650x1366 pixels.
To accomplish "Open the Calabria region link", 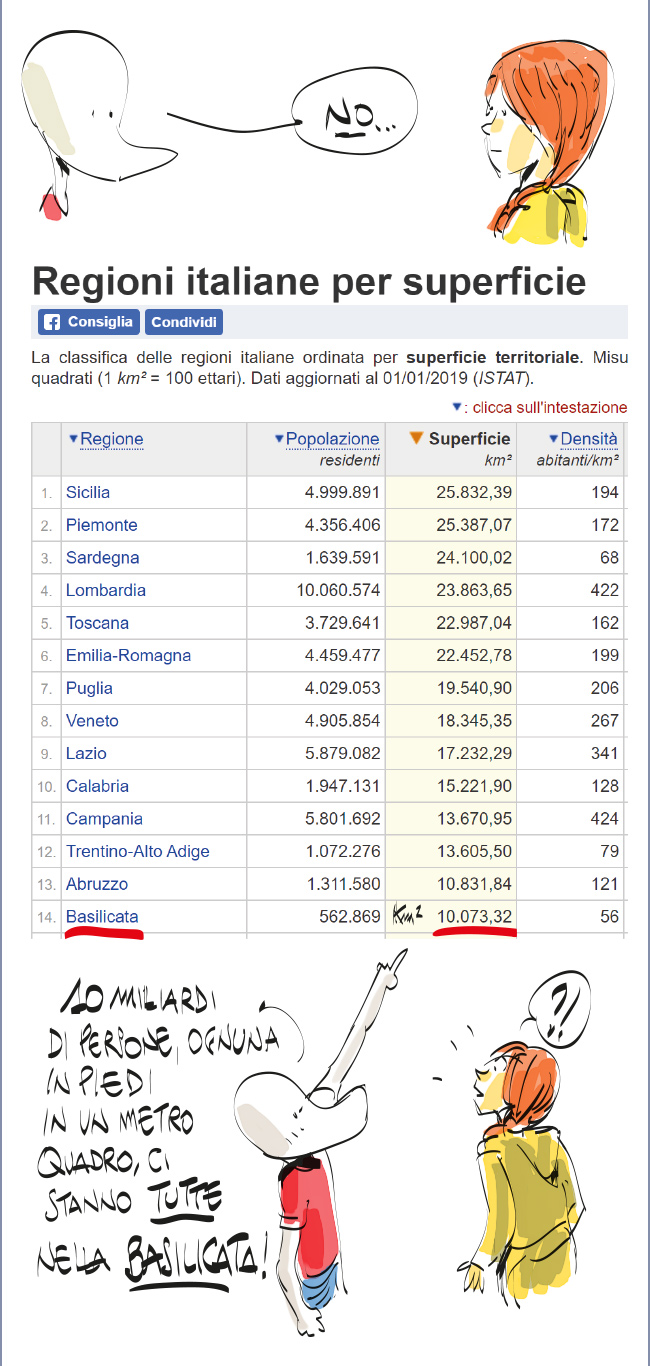I will [97, 786].
